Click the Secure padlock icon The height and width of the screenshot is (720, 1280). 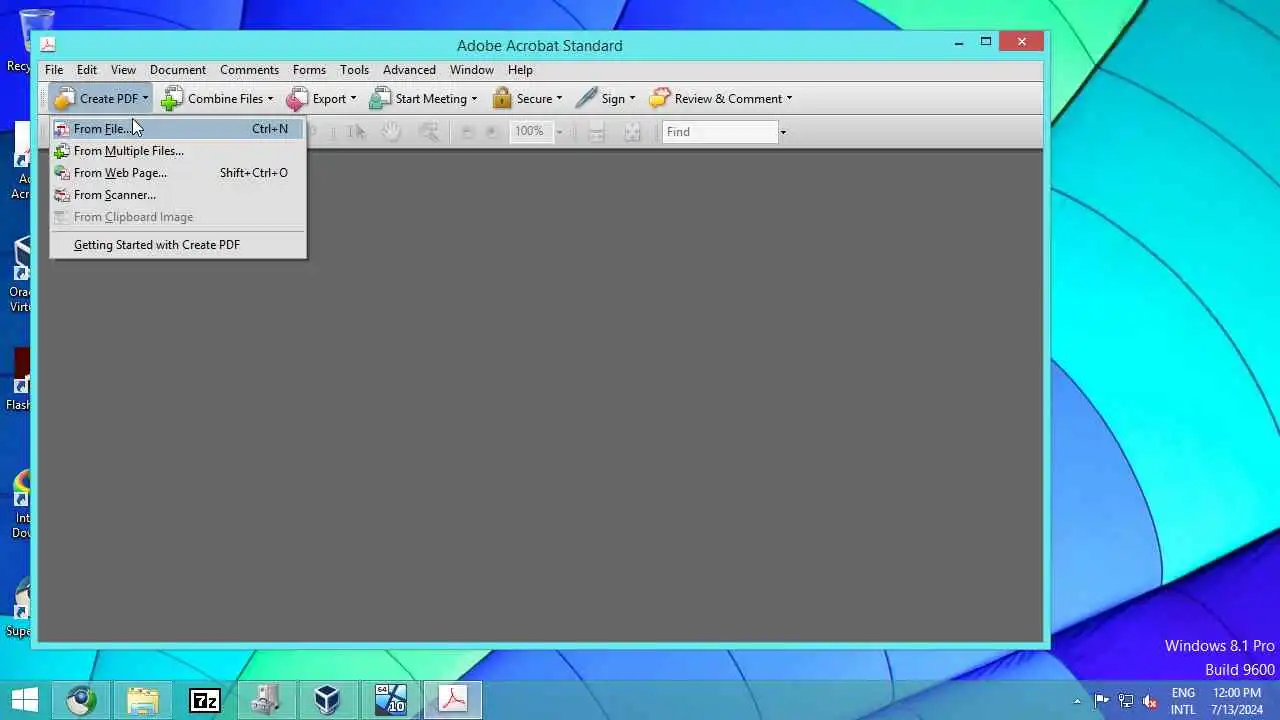point(502,98)
